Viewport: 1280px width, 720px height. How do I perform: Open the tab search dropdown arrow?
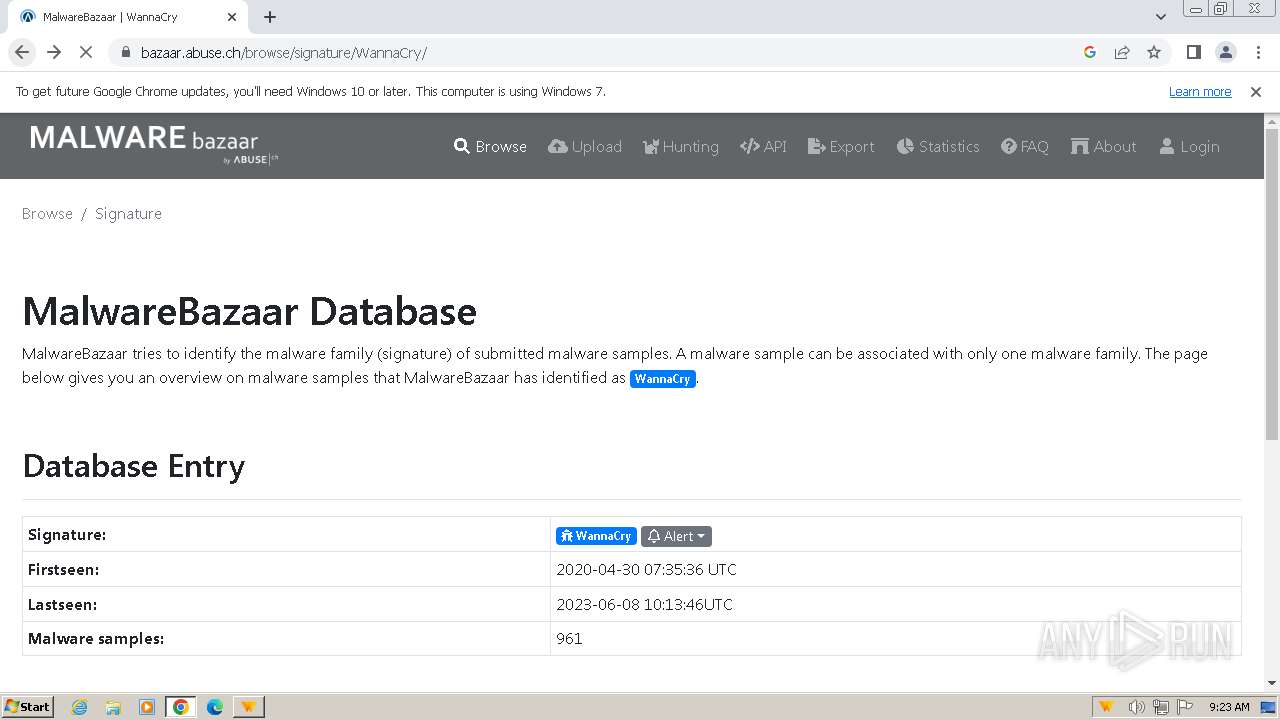[x=1160, y=17]
